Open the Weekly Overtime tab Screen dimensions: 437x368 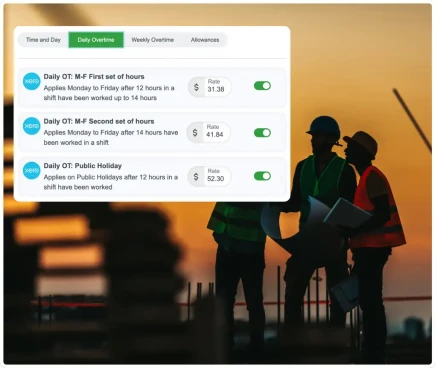pyautogui.click(x=153, y=40)
